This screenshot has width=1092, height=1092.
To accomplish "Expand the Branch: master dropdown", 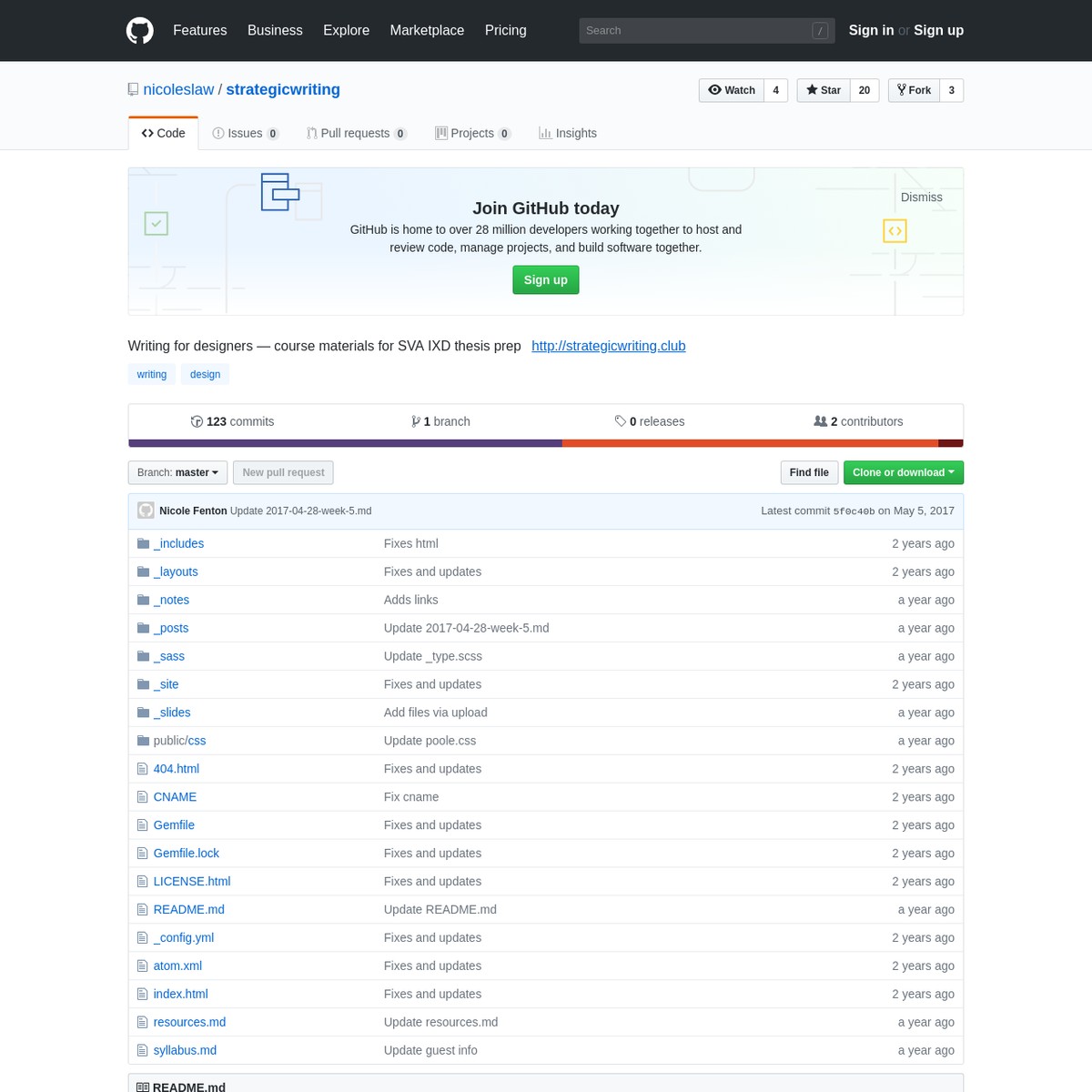I will pos(177,472).
